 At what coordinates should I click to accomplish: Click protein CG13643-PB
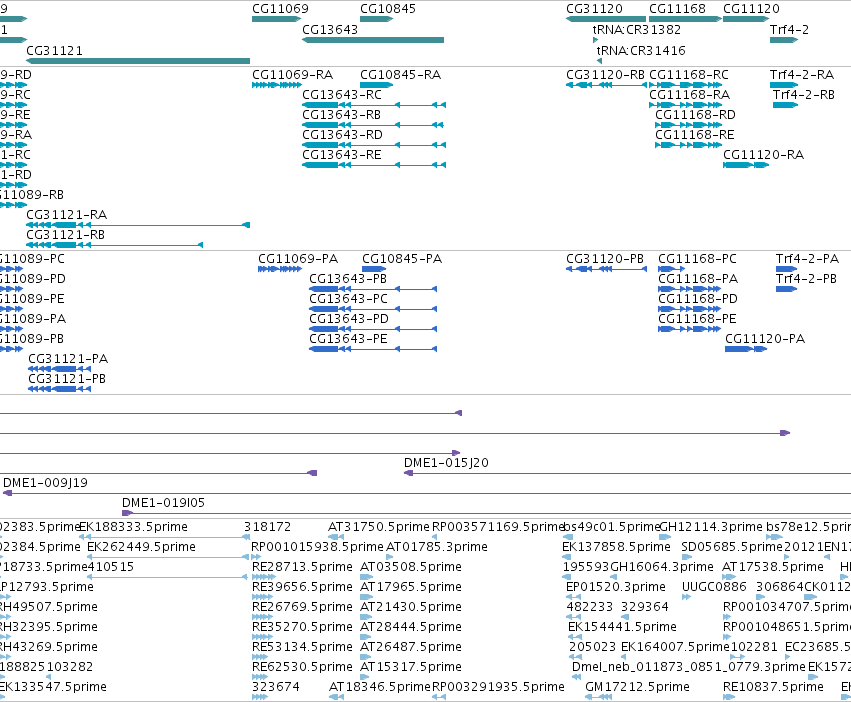pos(348,279)
